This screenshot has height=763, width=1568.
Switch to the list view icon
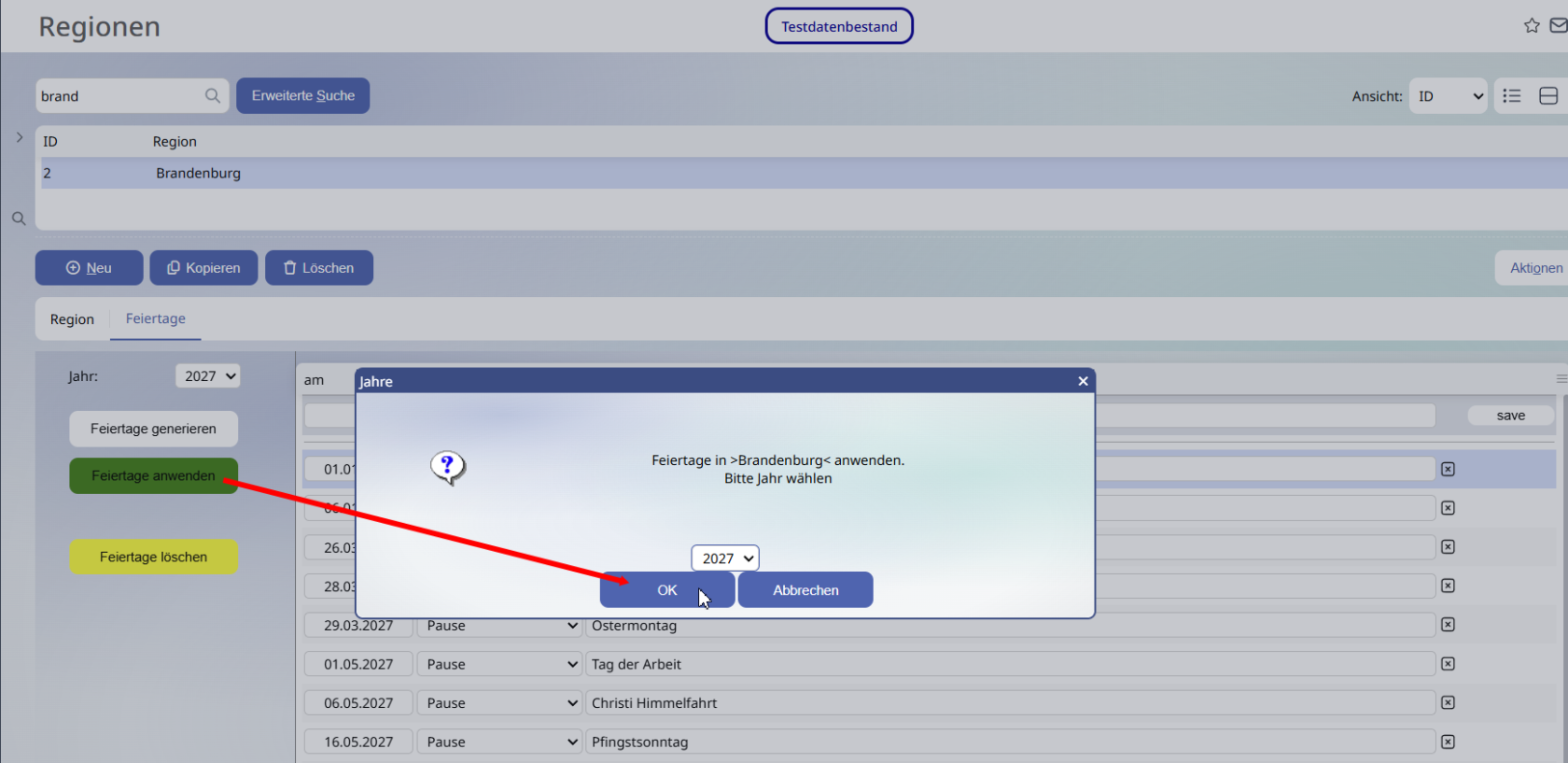click(x=1512, y=95)
